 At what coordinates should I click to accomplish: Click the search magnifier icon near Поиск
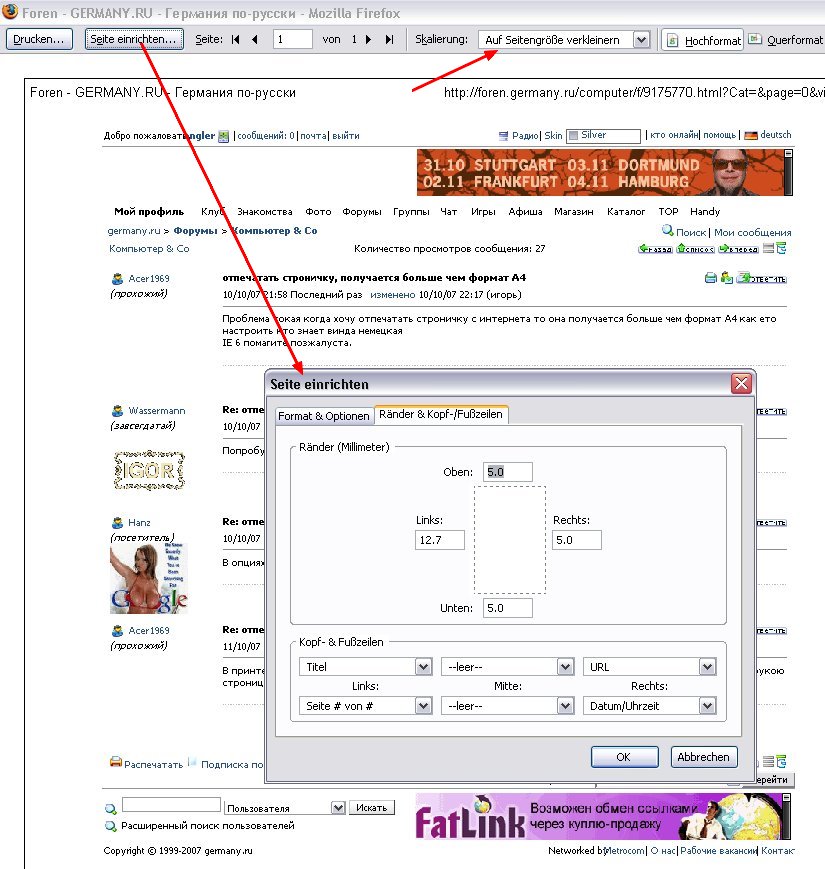pyautogui.click(x=668, y=231)
